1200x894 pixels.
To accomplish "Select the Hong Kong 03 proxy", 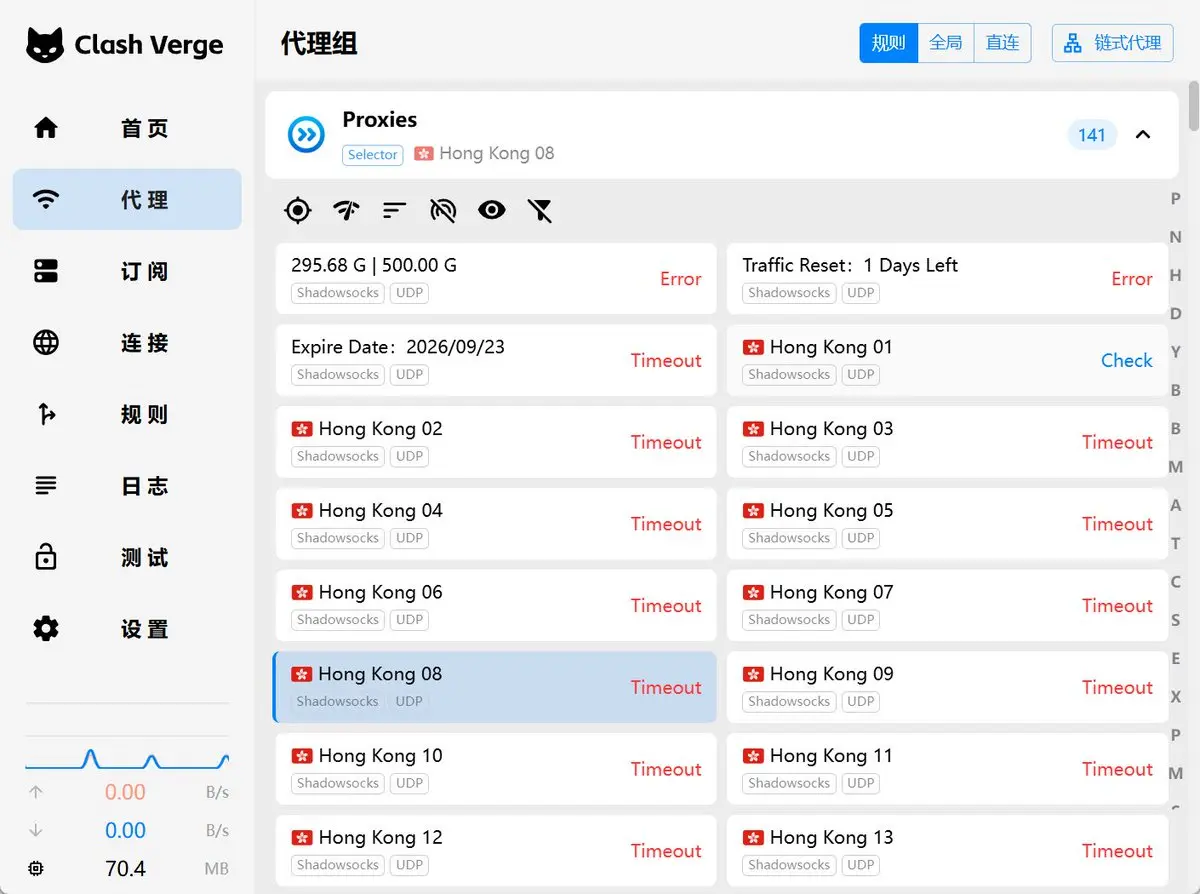I will point(947,442).
